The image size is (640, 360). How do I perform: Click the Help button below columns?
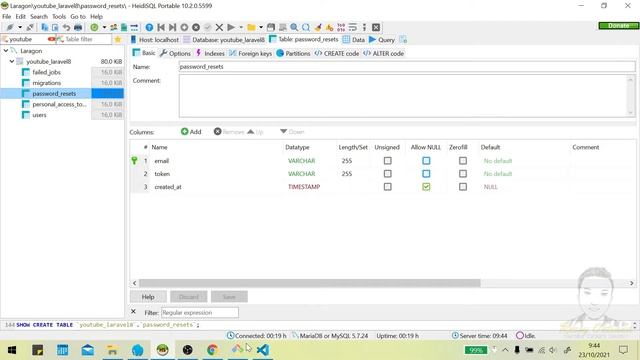point(148,297)
